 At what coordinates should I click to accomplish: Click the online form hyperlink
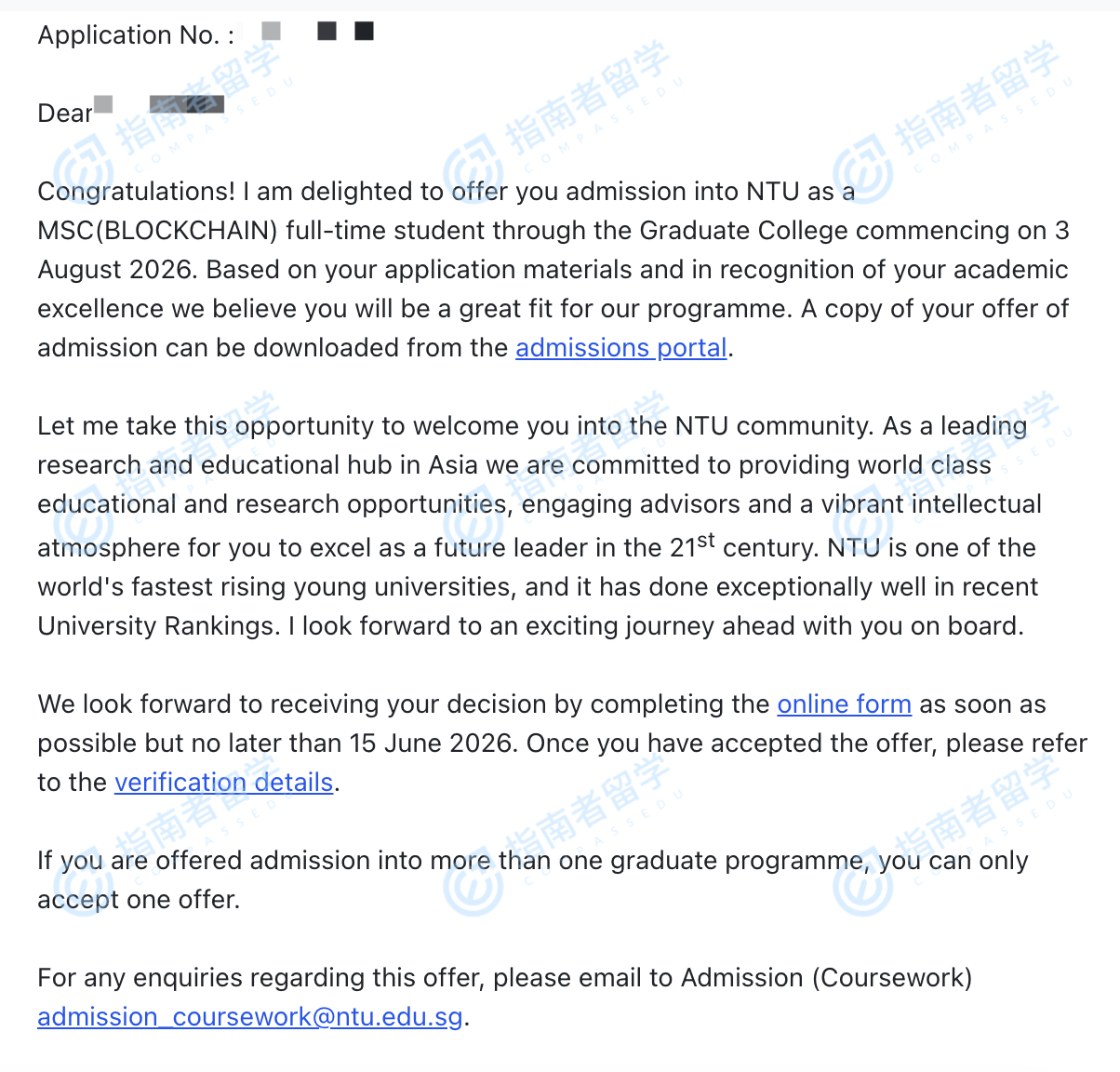coord(844,704)
